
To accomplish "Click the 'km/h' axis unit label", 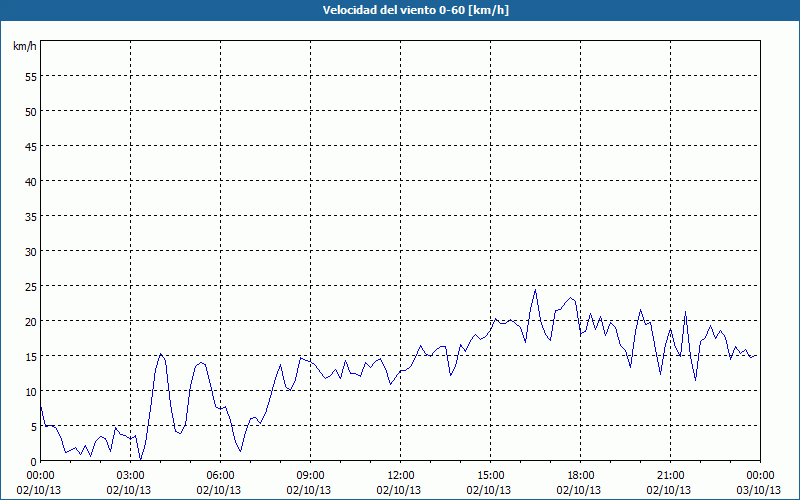I will pyautogui.click(x=24, y=46).
